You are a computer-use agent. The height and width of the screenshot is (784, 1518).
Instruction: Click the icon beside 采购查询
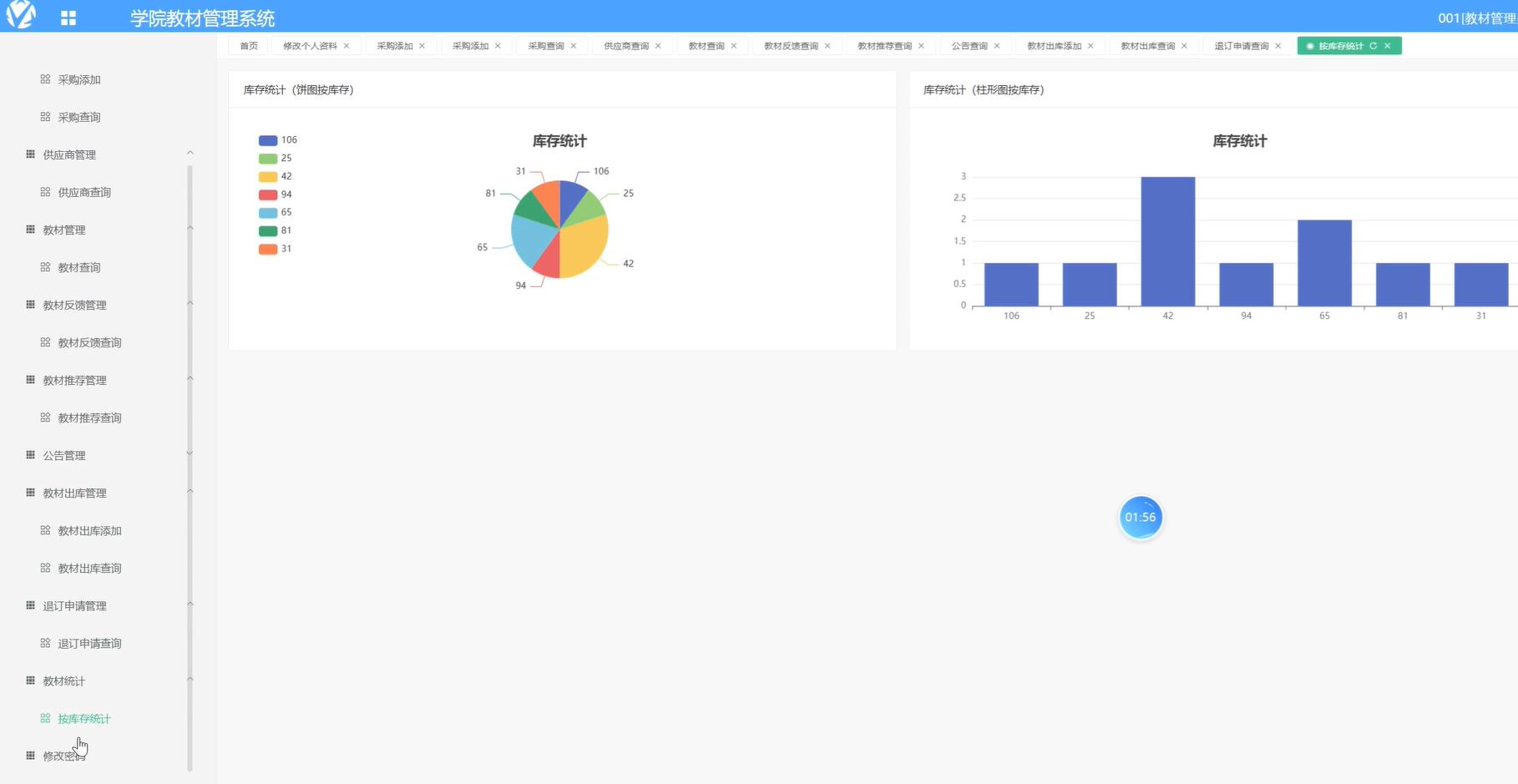(45, 117)
